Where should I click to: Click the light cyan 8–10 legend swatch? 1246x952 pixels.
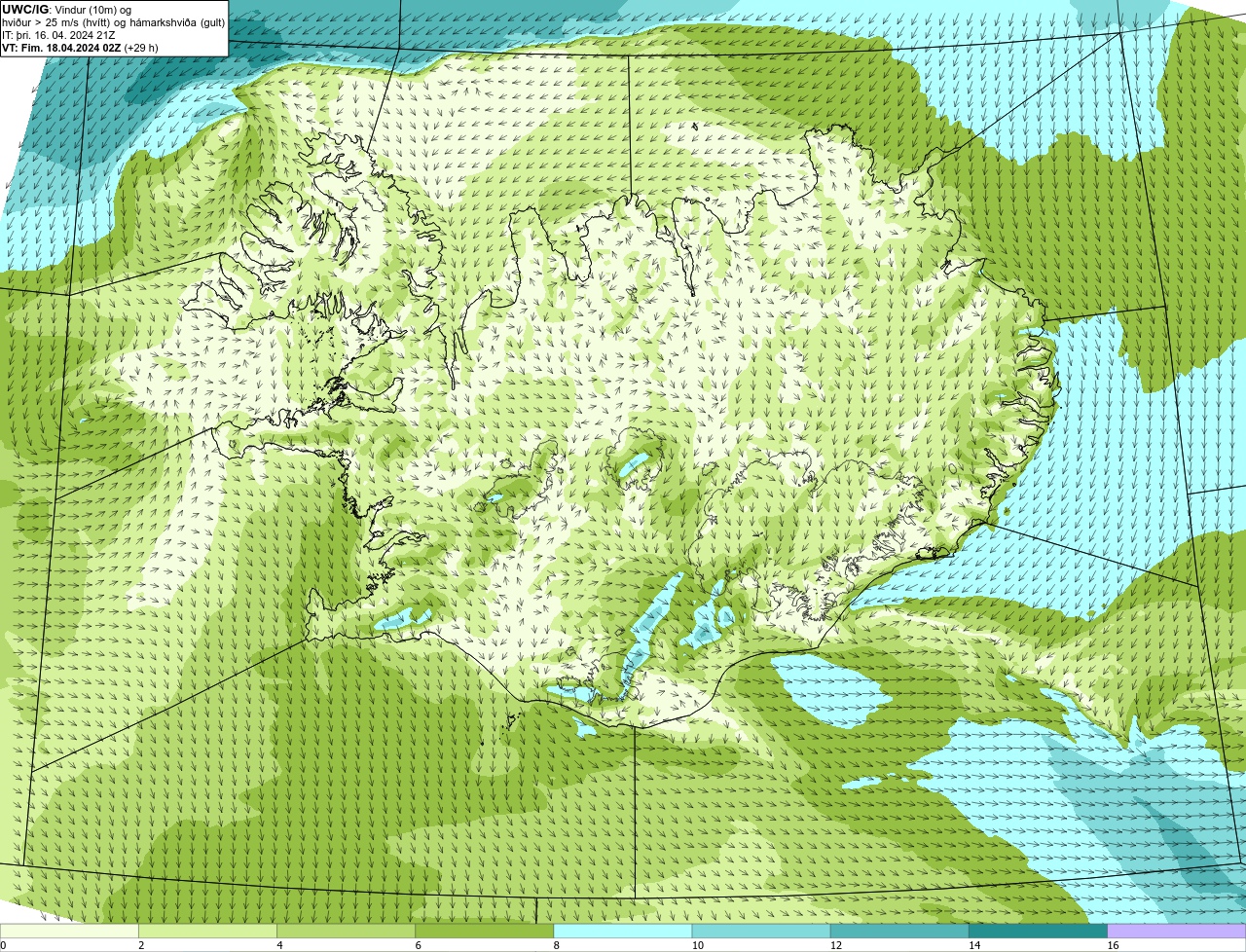coord(623,931)
